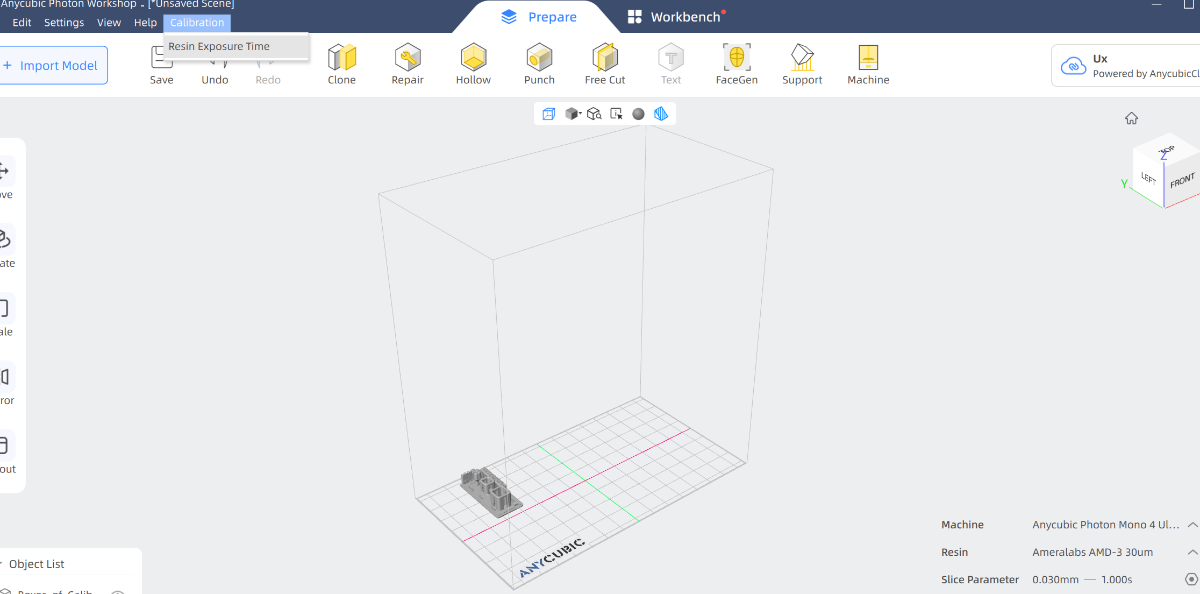Click the cube inspect magnifier icon

[x=594, y=114]
